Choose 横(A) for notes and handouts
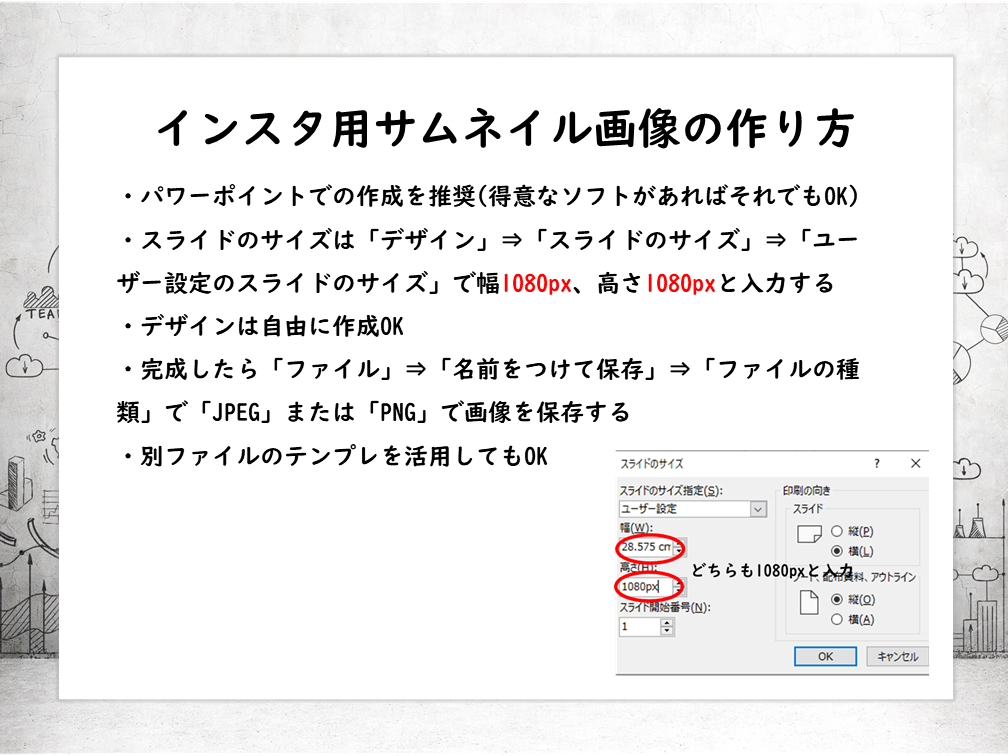Image resolution: width=1008 pixels, height=756 pixels. [x=837, y=620]
